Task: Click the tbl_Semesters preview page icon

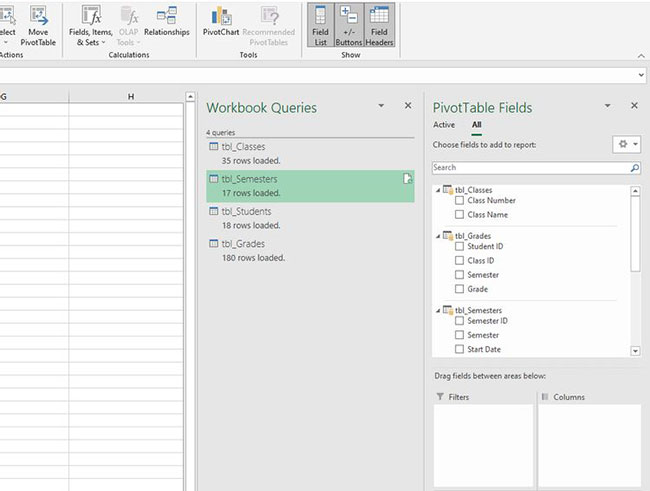Action: click(x=407, y=179)
